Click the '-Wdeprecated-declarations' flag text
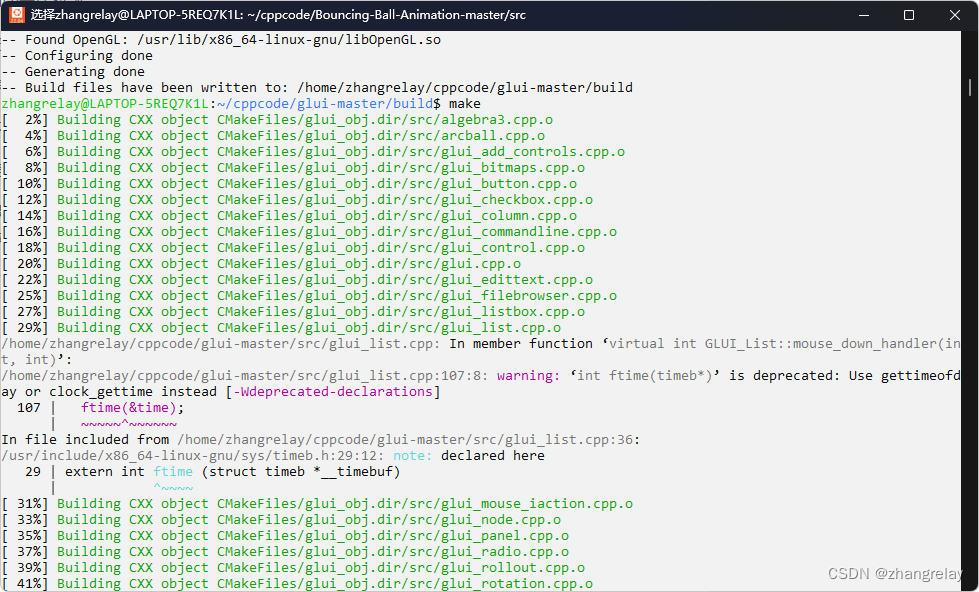This screenshot has width=979, height=592. tap(333, 392)
